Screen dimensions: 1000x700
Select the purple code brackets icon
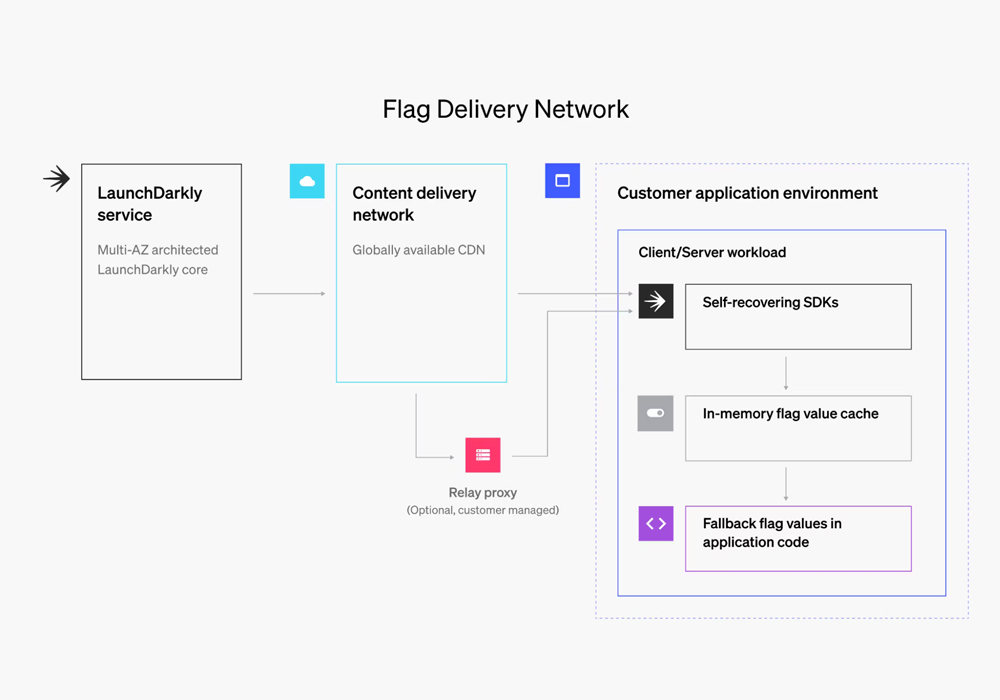pyautogui.click(x=656, y=523)
